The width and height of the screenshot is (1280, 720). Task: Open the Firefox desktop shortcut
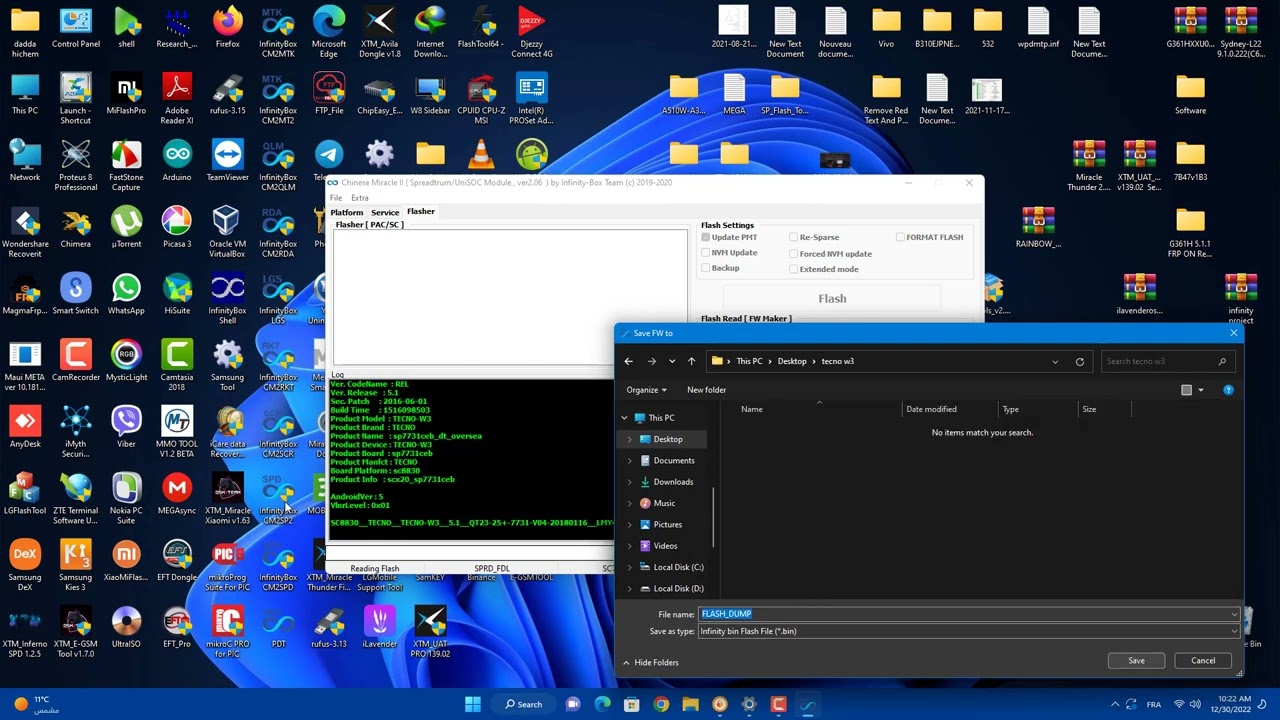tap(227, 28)
